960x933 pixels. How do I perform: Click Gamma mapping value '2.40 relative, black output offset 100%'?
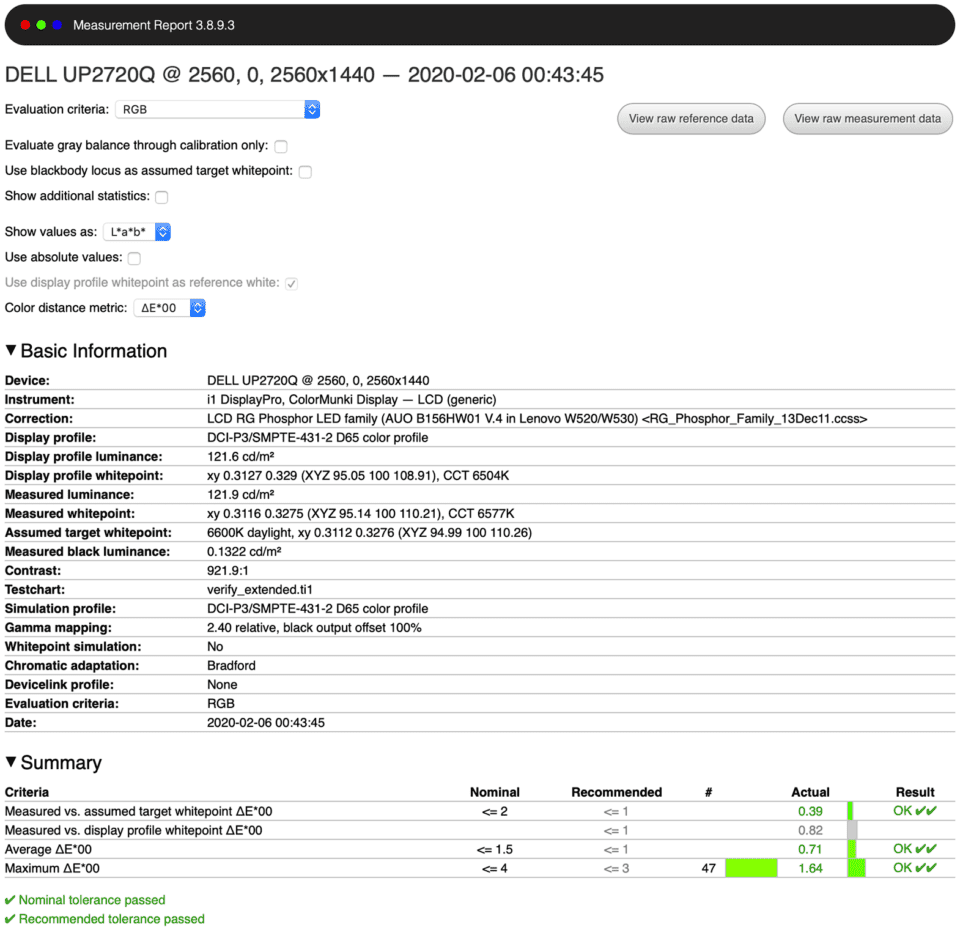[314, 628]
